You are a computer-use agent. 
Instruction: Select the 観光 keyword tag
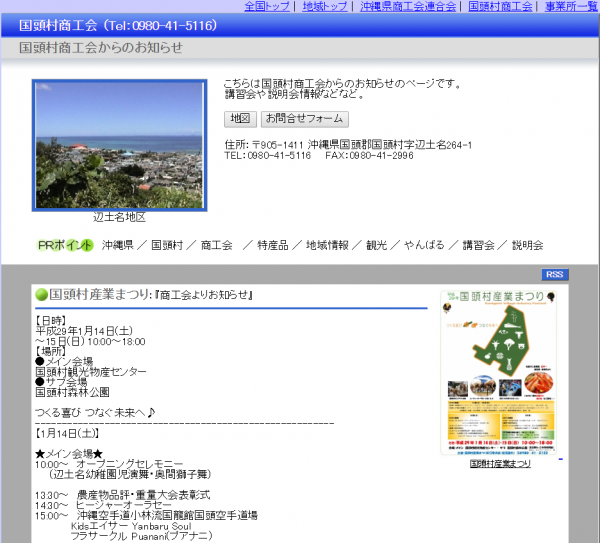point(377,245)
